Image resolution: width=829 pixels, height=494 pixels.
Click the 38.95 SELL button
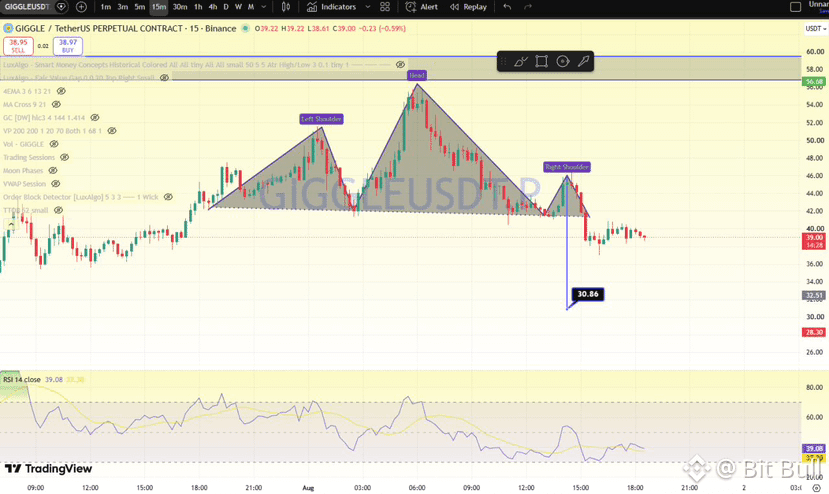tap(18, 46)
